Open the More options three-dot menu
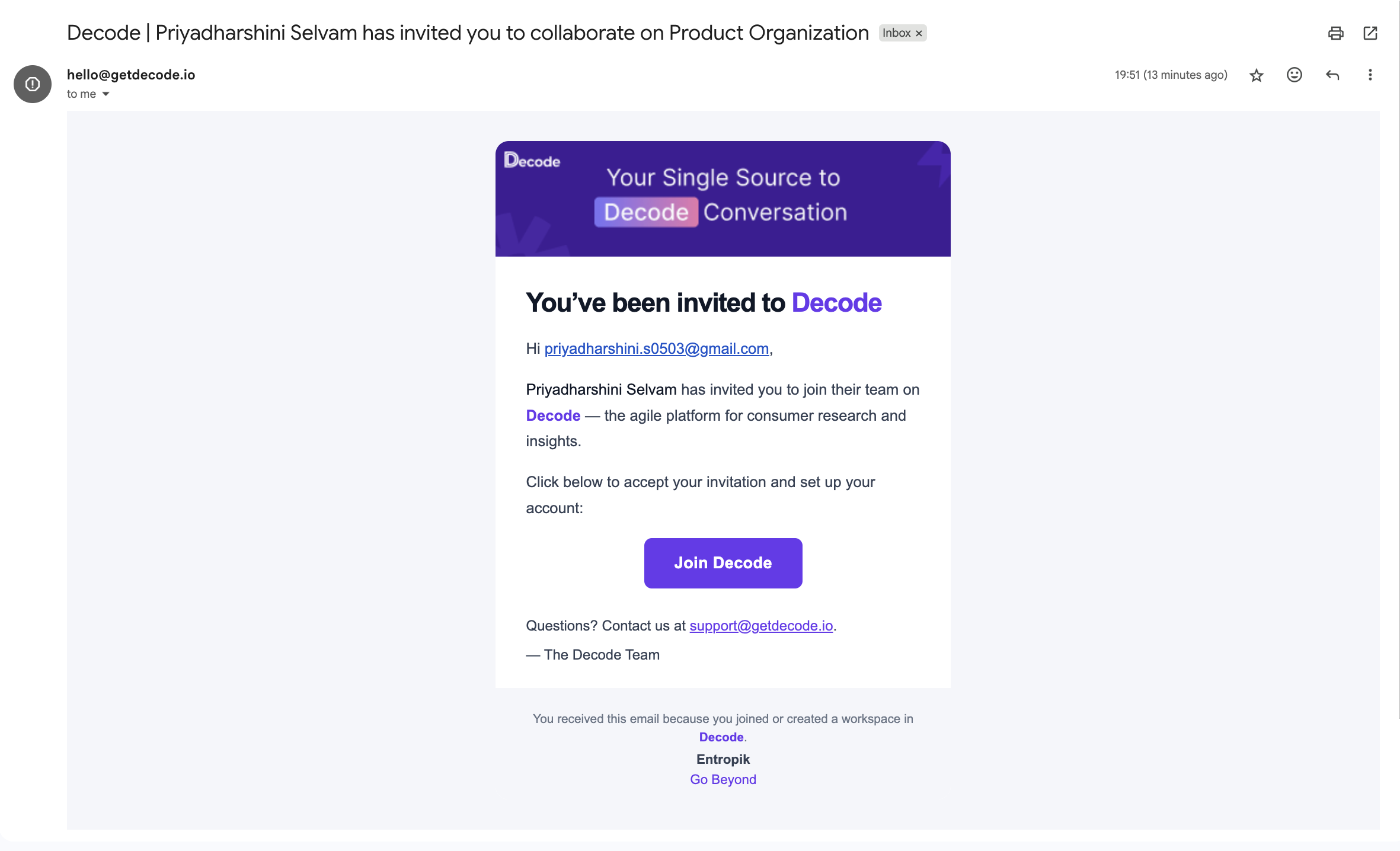This screenshot has width=1400, height=851. pos(1370,75)
